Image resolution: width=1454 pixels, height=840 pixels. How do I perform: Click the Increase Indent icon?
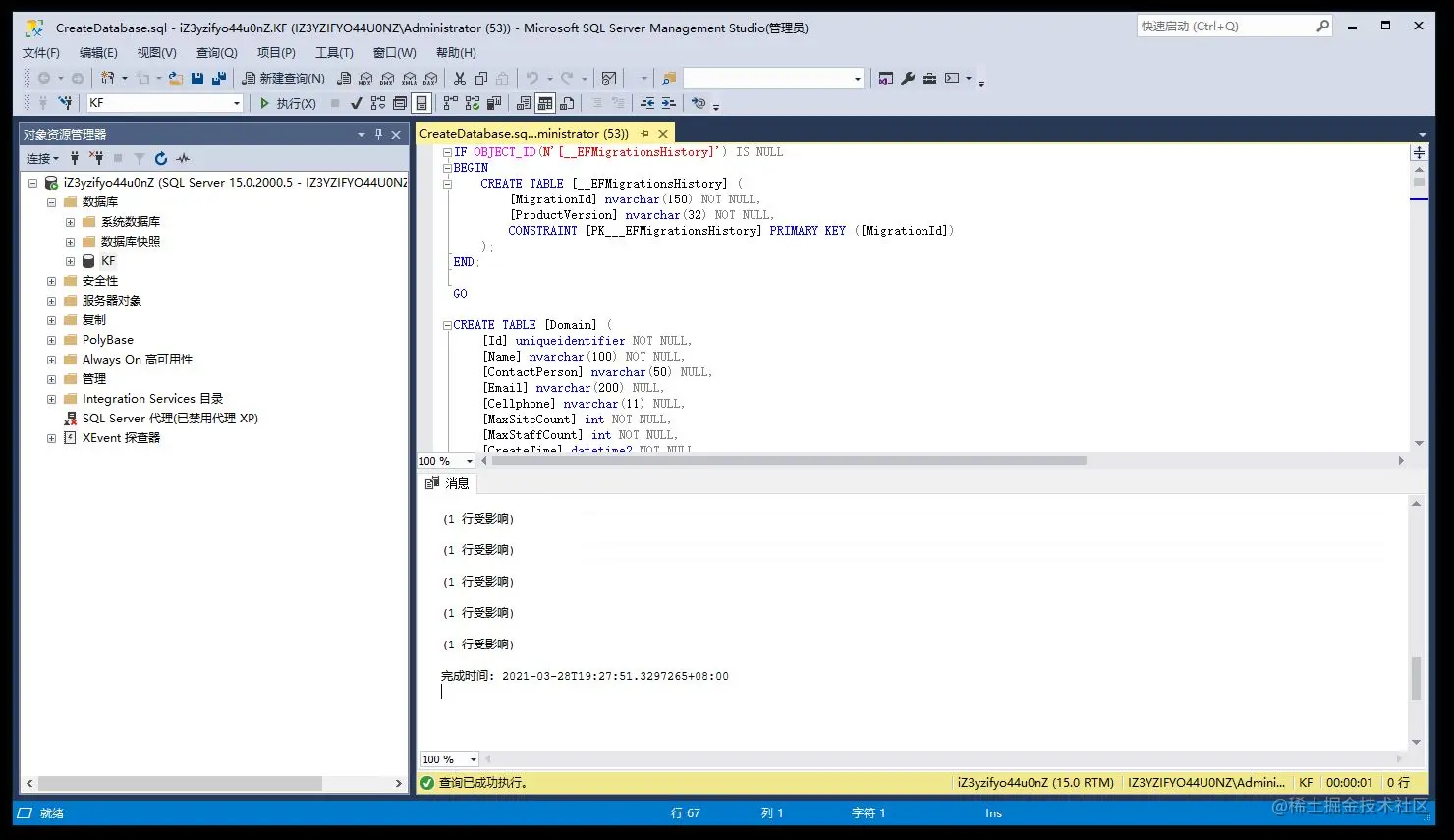[x=669, y=103]
